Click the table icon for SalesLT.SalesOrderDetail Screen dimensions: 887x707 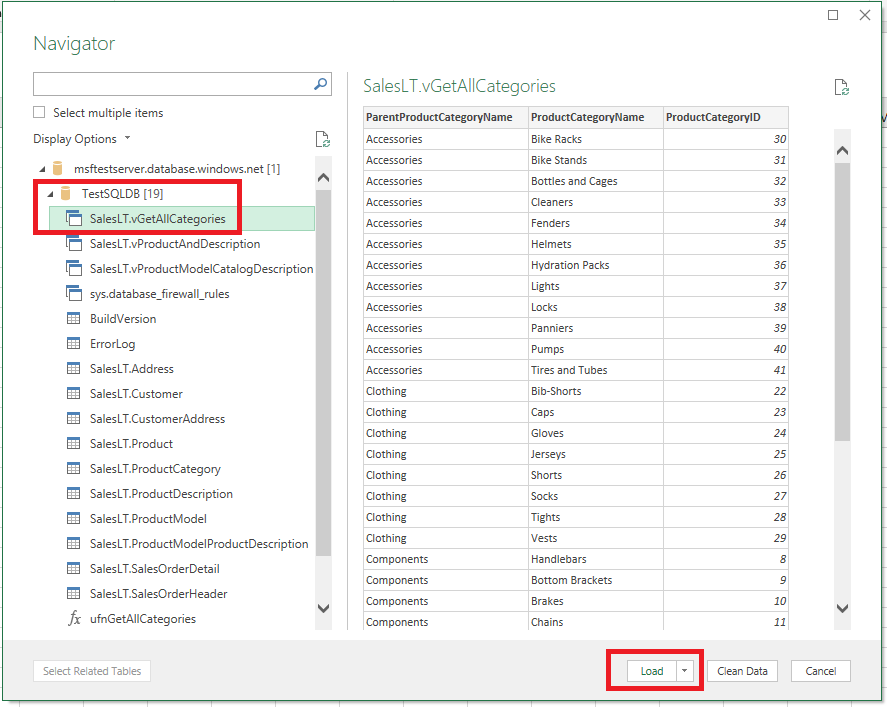point(74,568)
